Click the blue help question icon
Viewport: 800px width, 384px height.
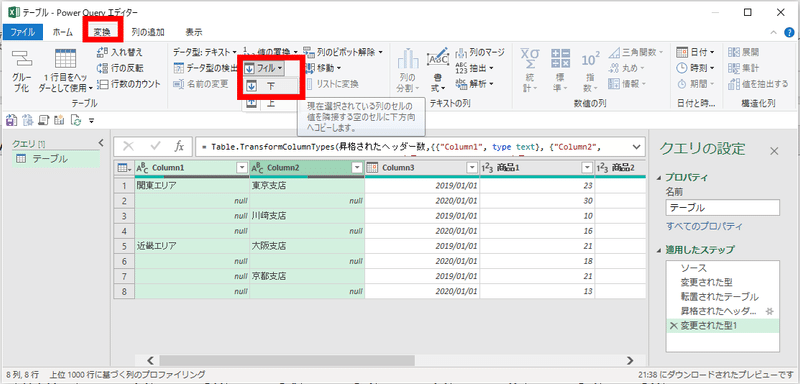click(789, 33)
